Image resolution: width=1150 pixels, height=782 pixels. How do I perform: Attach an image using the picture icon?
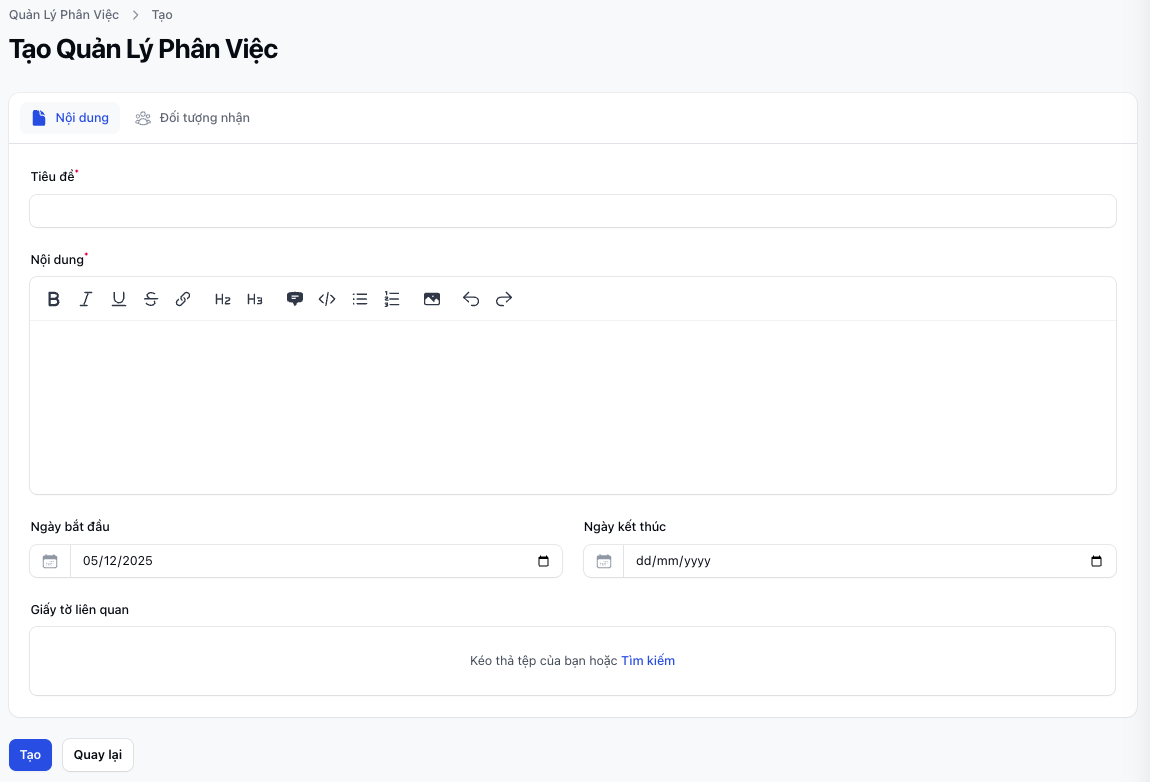[x=432, y=299]
